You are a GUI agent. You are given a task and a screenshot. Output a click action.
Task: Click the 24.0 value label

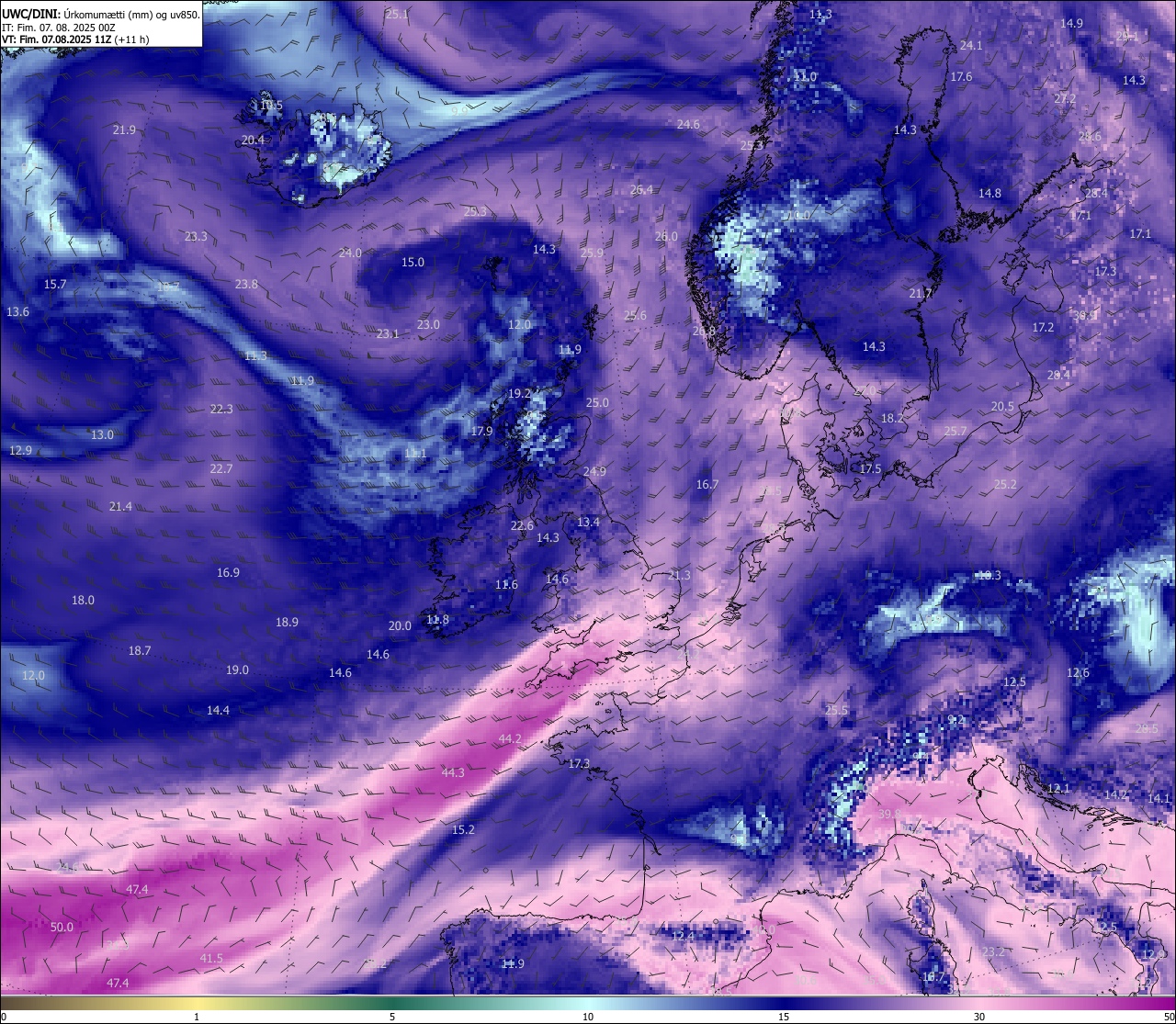350,253
